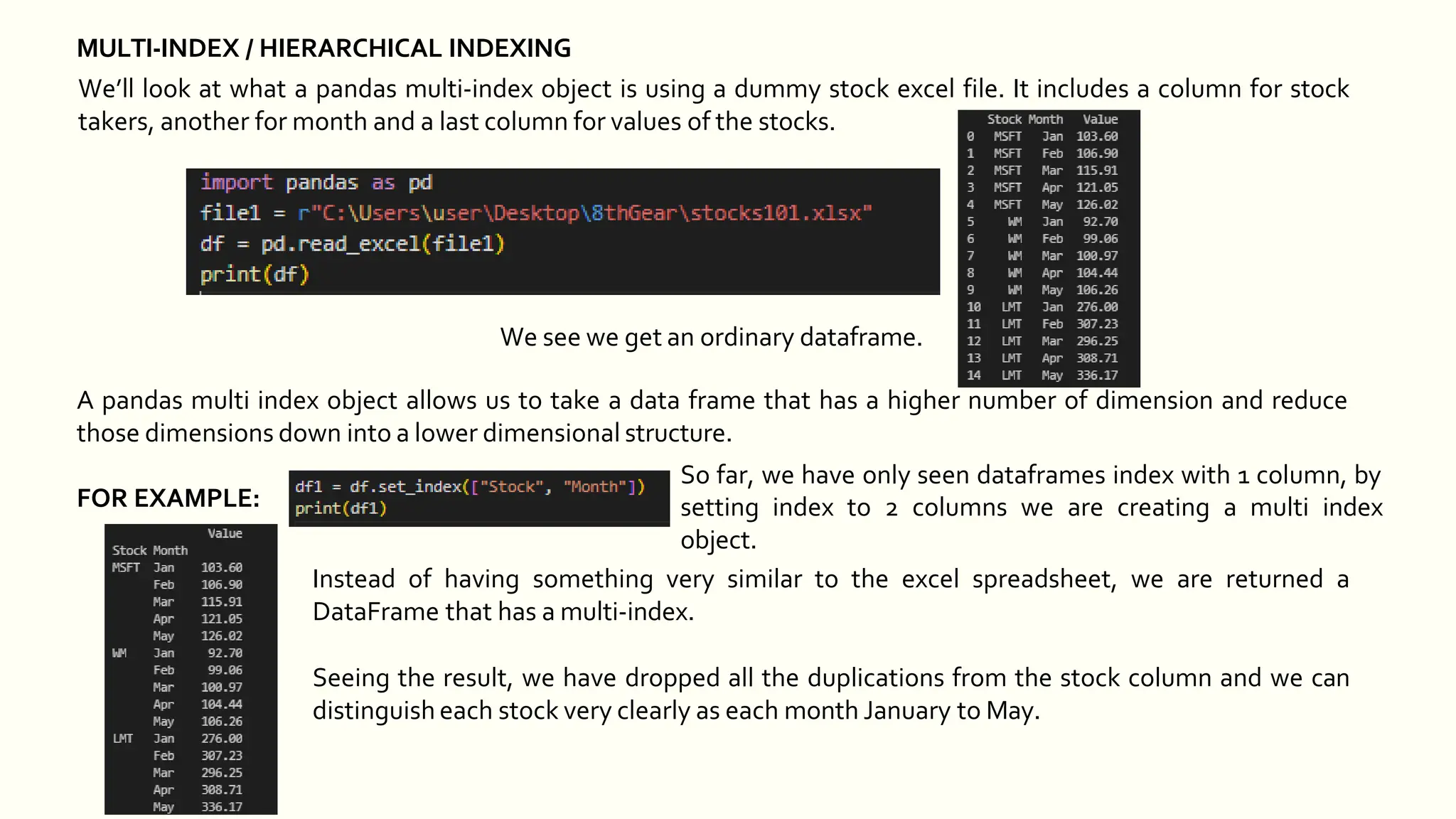Click the code line "import pandas as pd"

[x=316, y=183]
